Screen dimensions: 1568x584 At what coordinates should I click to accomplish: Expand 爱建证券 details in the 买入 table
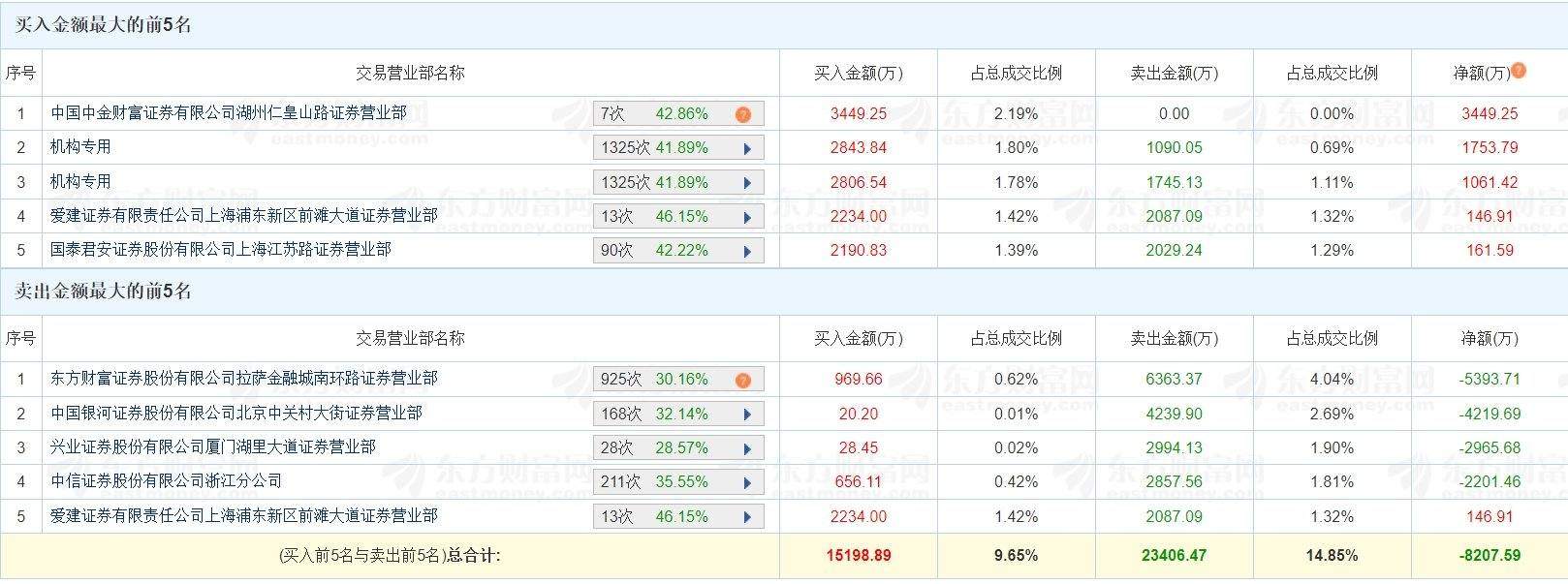pos(747,217)
